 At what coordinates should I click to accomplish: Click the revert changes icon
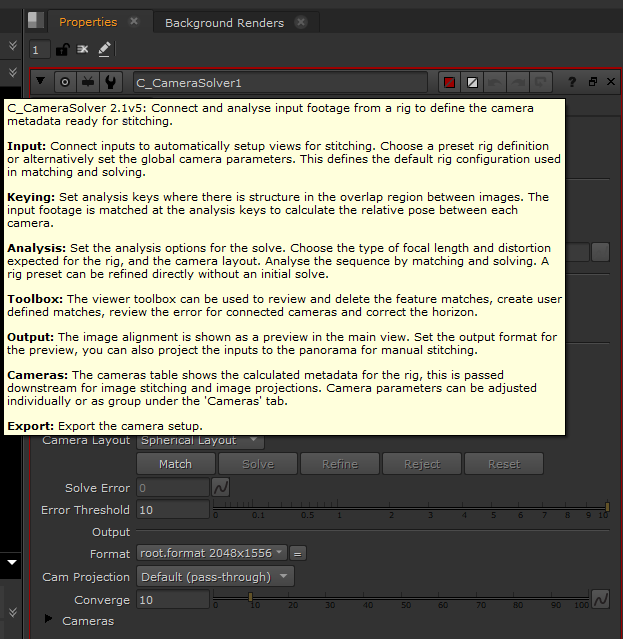click(x=541, y=83)
